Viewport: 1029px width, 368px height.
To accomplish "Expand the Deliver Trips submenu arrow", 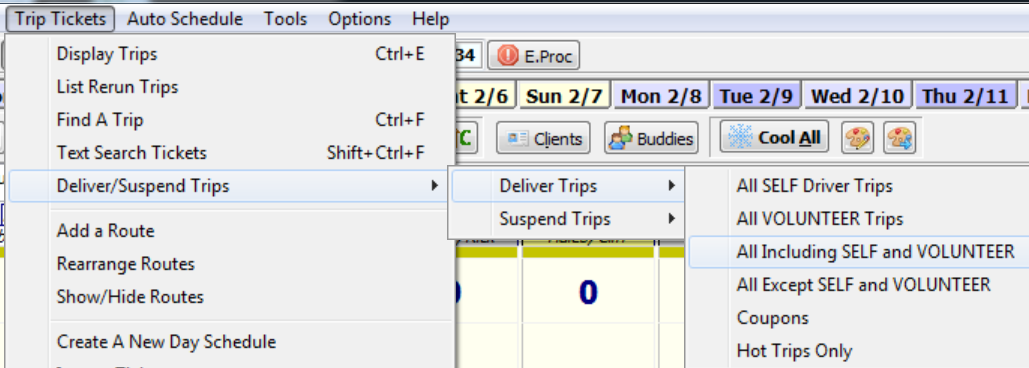I will [671, 186].
